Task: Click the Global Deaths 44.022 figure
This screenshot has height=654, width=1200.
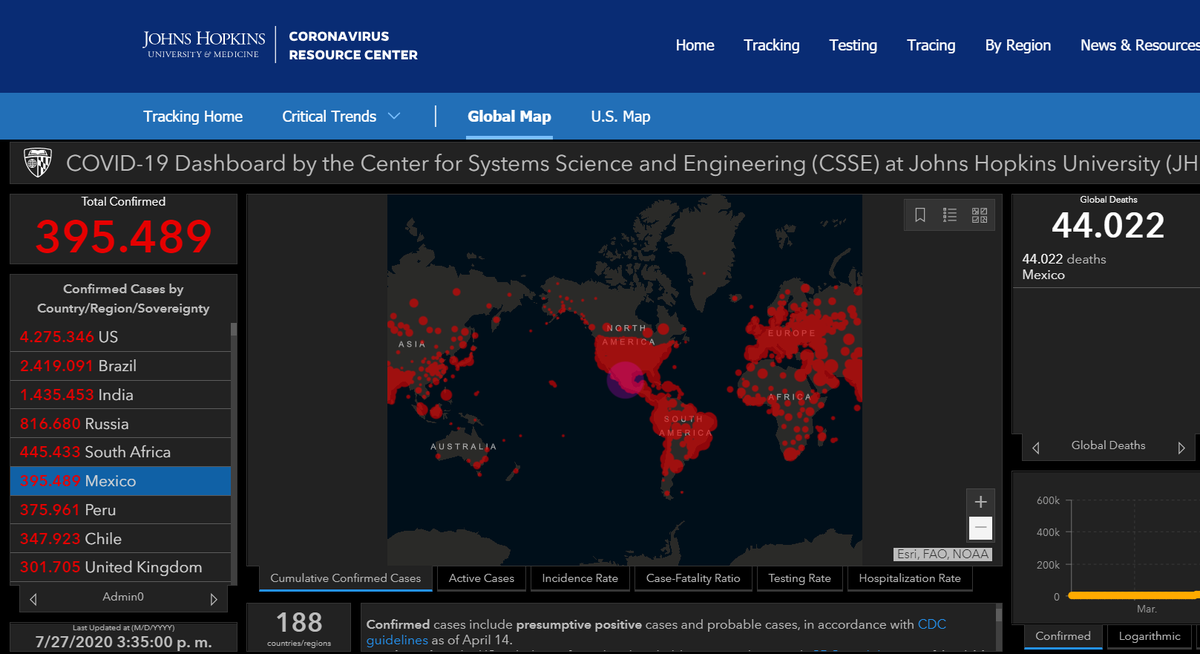Action: 1108,226
